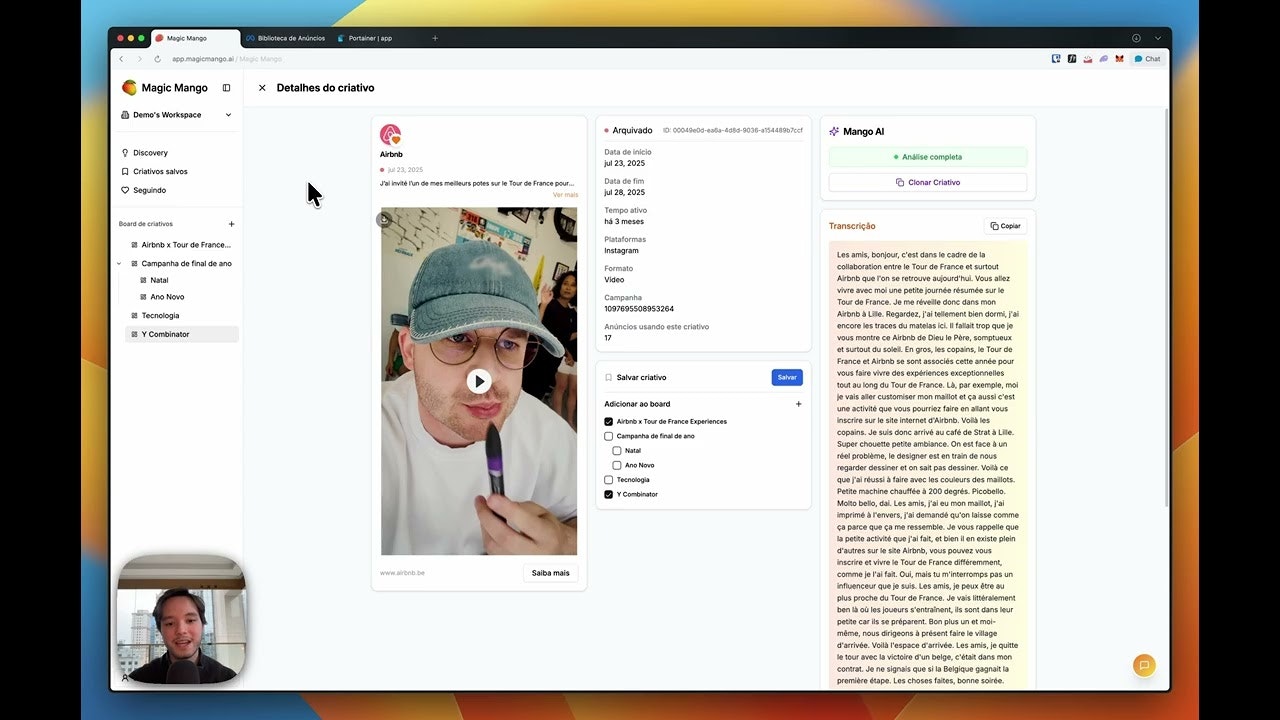
Task: Collapse Campanha de final de ano in sidebar
Action: click(119, 263)
